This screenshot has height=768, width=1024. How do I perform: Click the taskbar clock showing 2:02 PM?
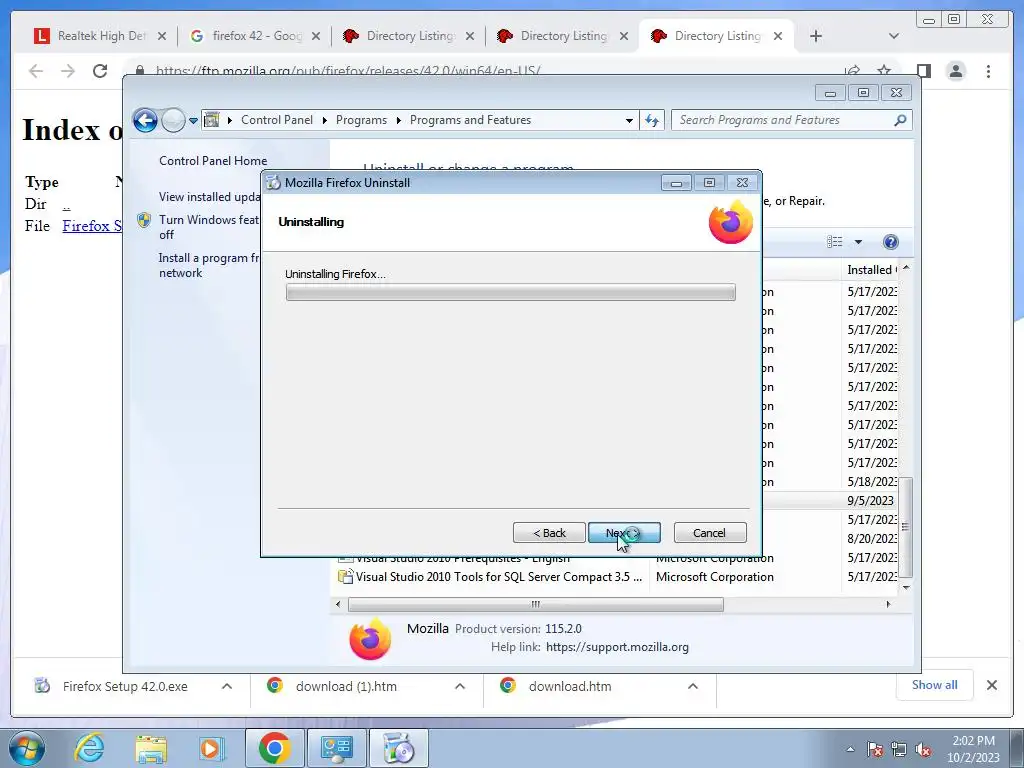pos(973,749)
